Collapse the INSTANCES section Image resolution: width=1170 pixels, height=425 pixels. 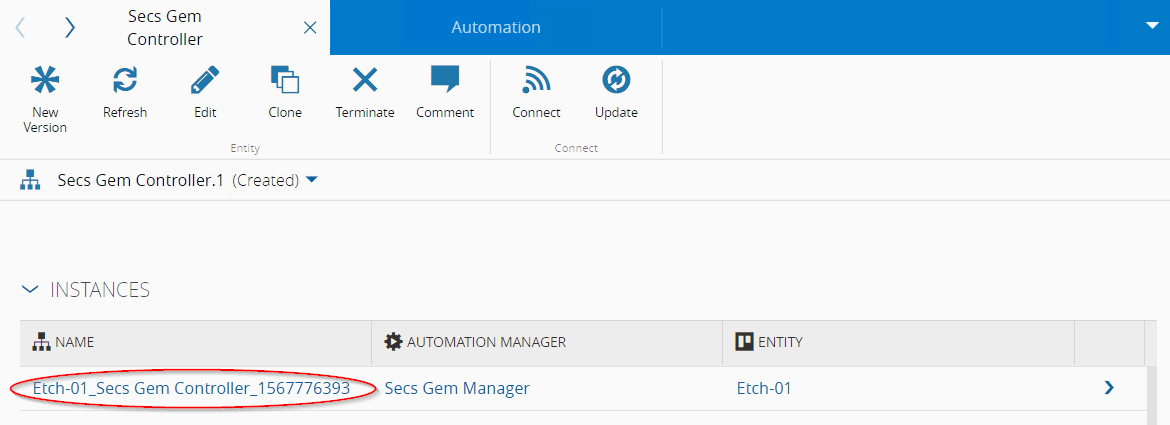(x=31, y=290)
